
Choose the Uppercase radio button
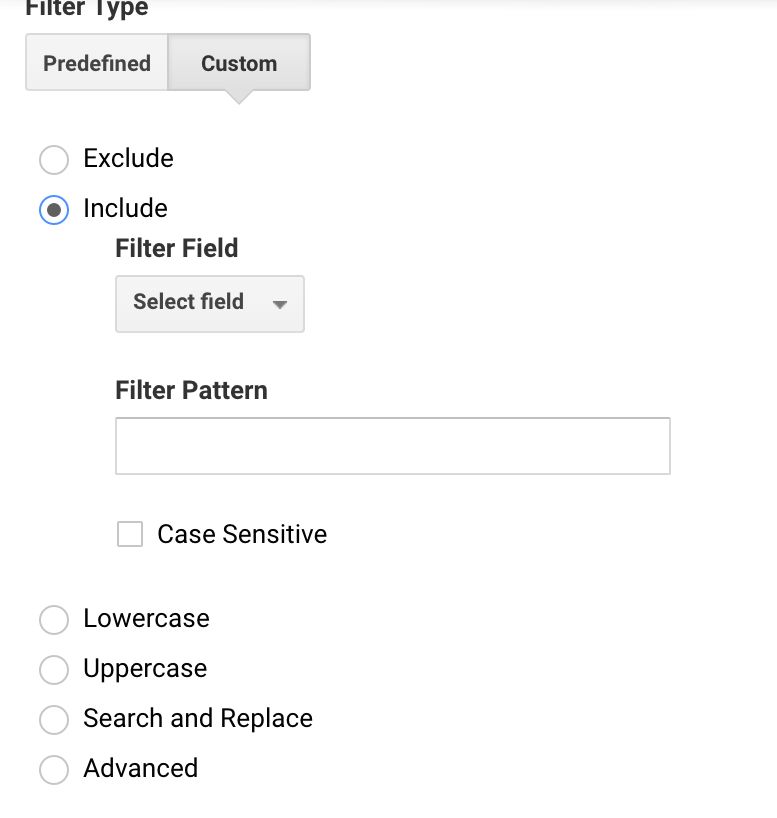pyautogui.click(x=54, y=670)
